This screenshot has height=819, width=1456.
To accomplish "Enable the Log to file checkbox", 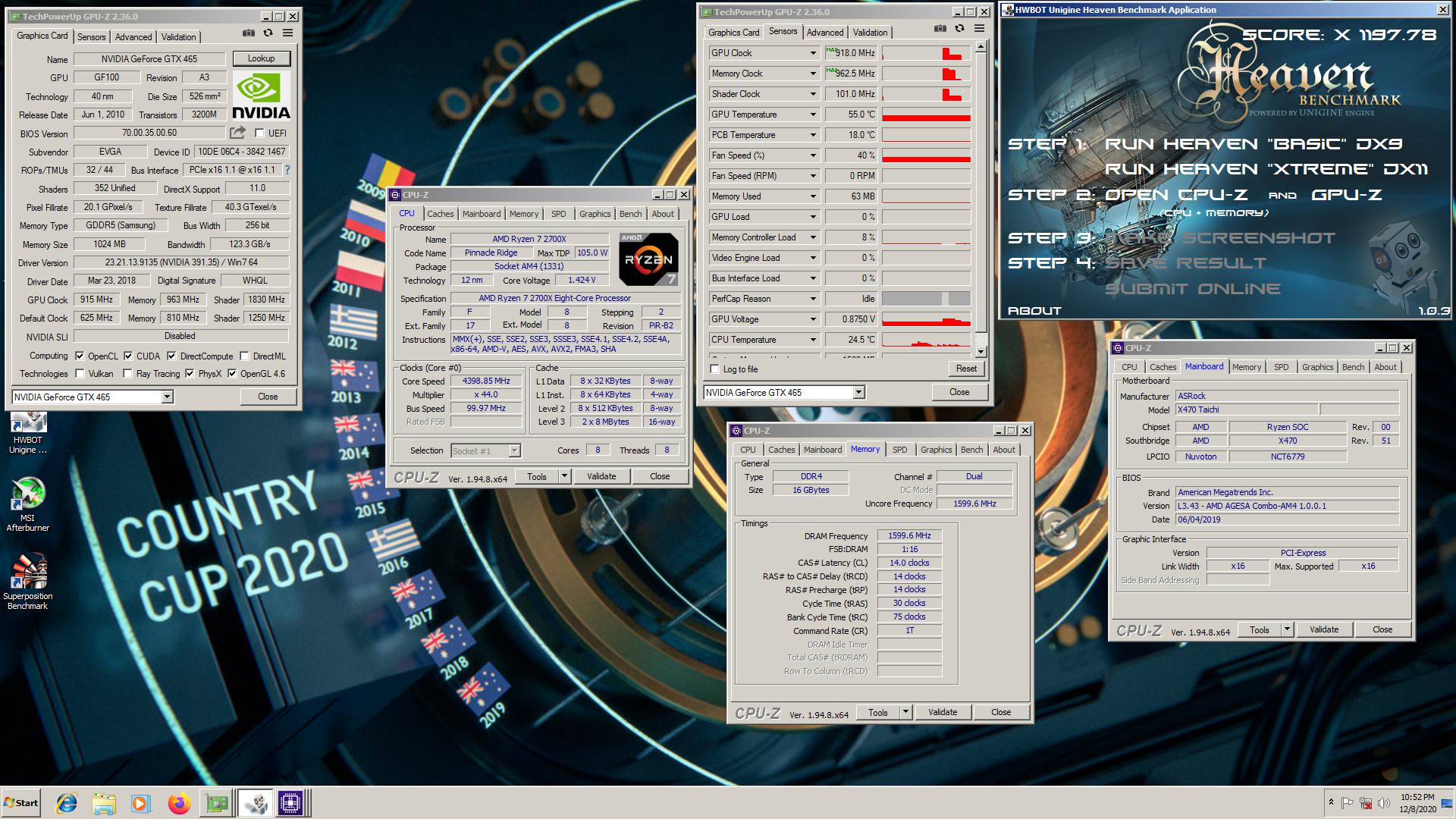I will click(x=715, y=369).
